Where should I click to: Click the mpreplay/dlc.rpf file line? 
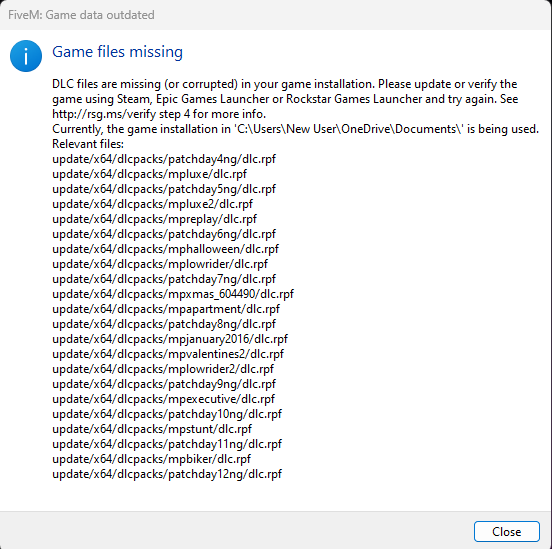[155, 219]
